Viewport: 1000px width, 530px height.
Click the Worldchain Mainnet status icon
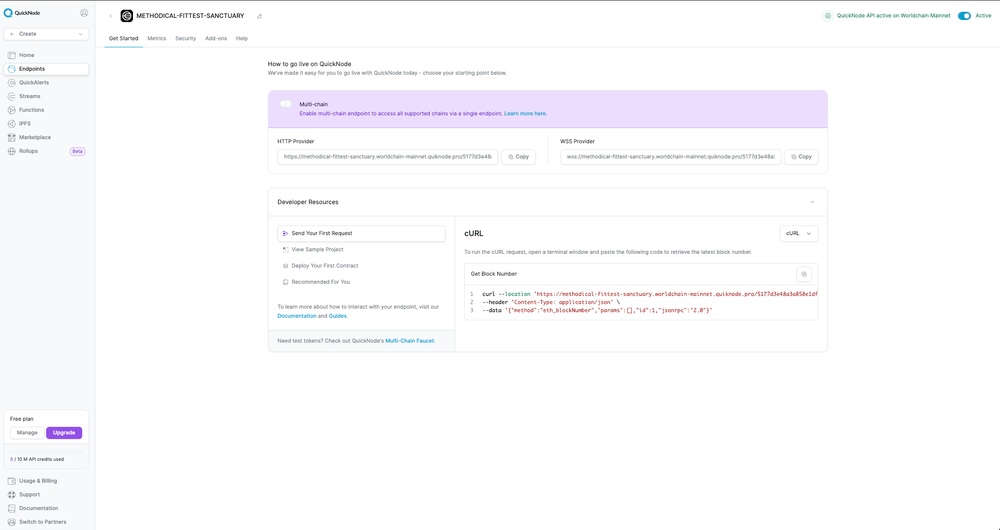(x=828, y=16)
